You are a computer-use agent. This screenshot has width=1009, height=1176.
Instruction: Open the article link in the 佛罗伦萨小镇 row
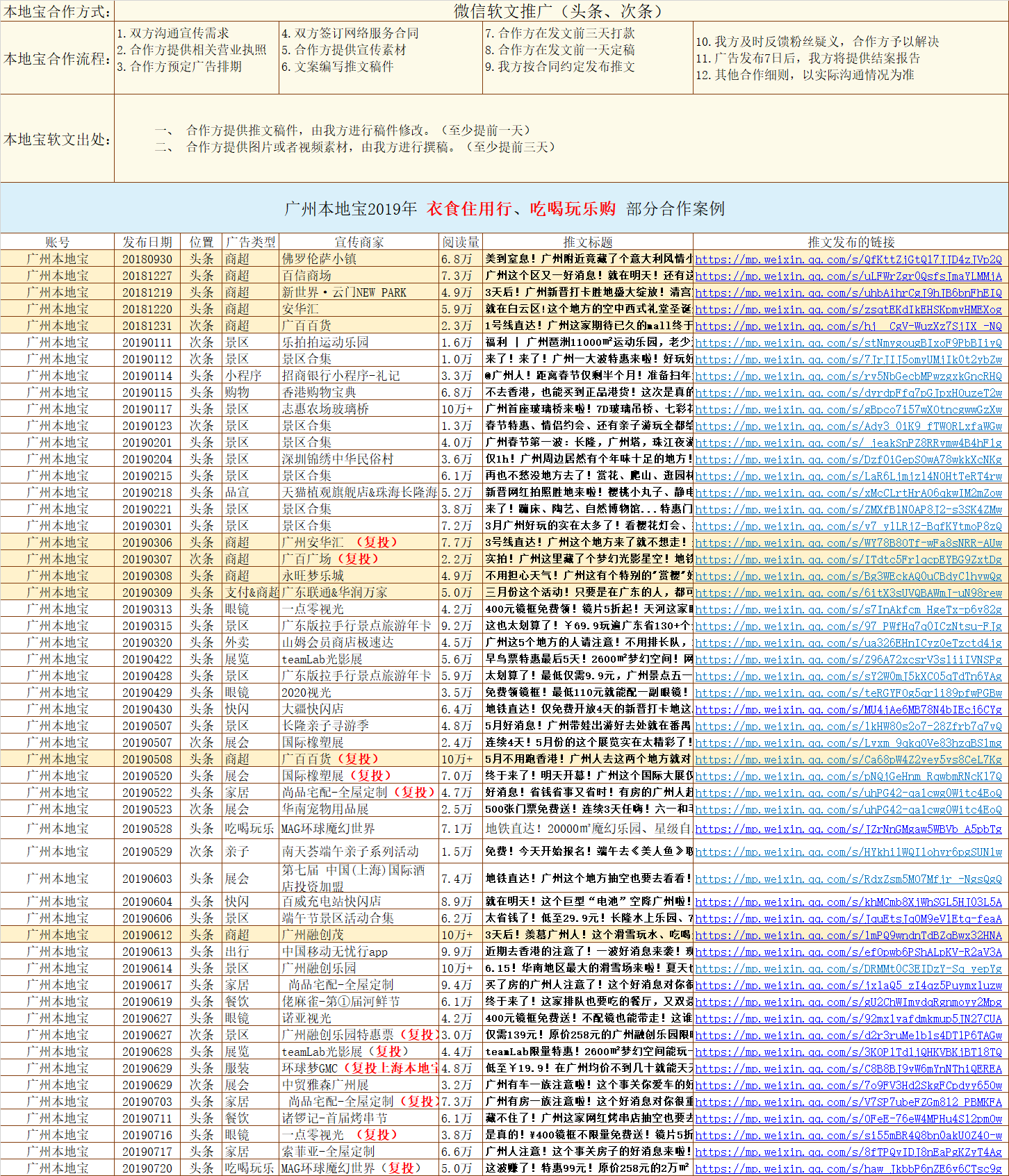[x=848, y=260]
